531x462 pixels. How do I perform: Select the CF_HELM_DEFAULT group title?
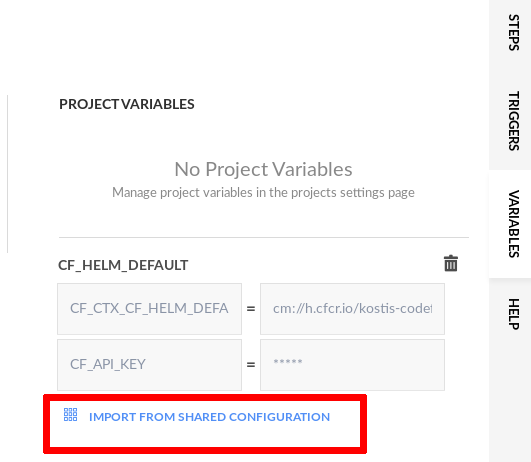click(123, 265)
